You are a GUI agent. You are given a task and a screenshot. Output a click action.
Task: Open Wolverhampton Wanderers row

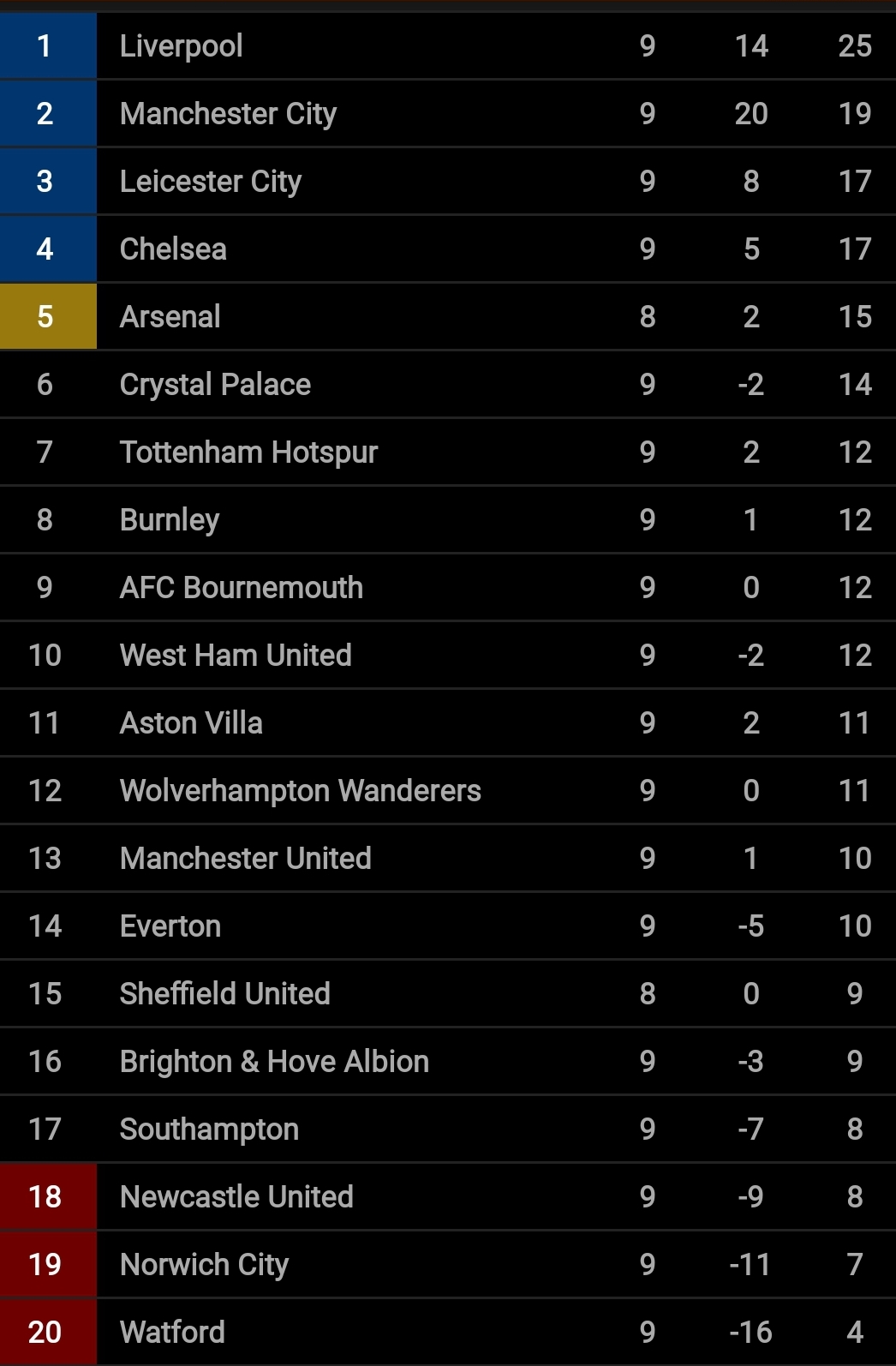[x=448, y=790]
